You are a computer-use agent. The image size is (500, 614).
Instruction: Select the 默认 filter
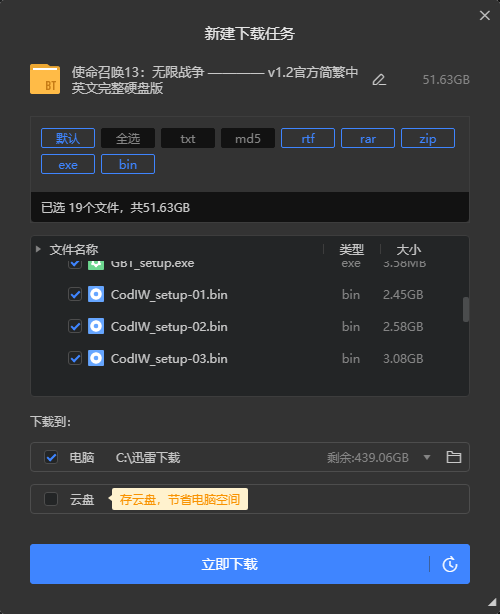[x=68, y=138]
